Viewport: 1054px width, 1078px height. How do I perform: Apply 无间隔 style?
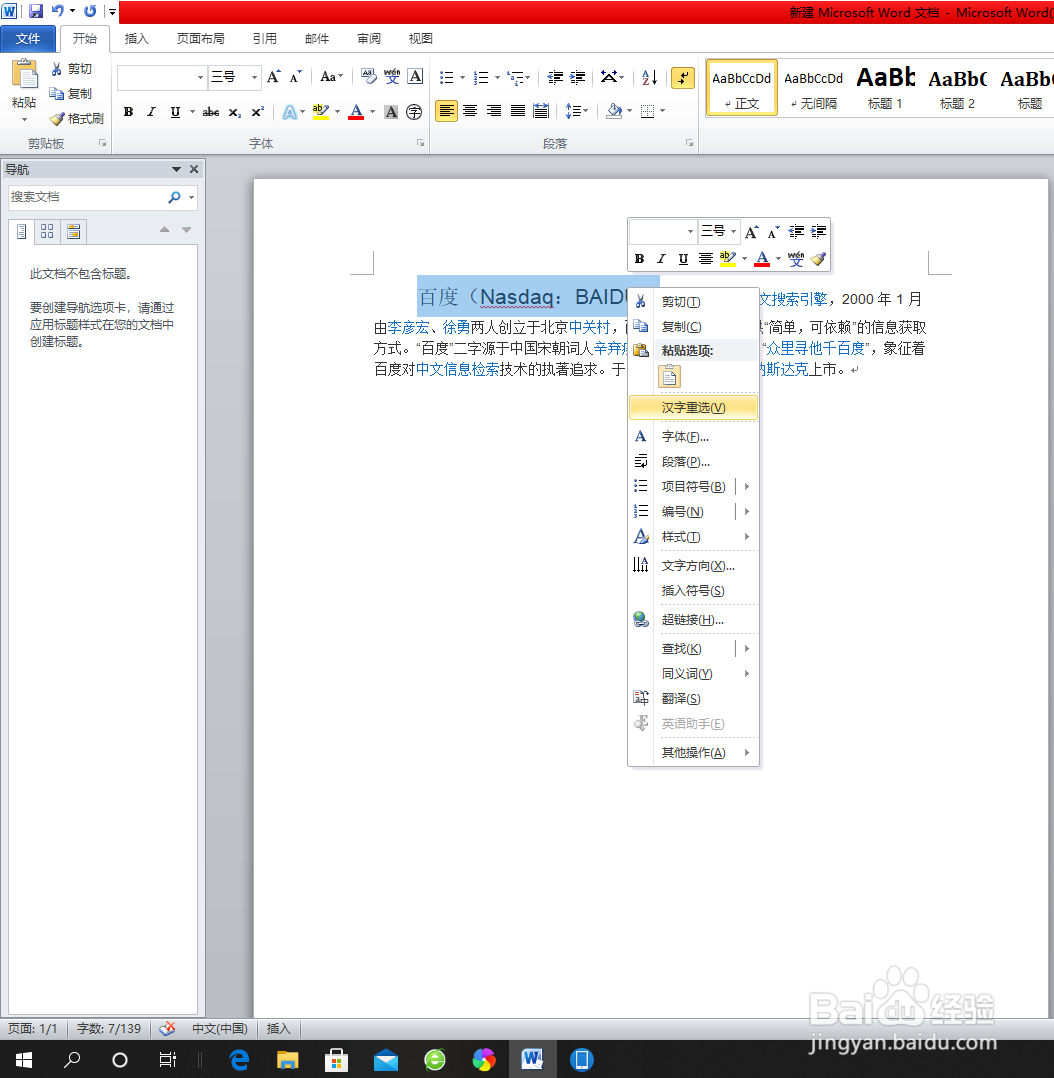pos(813,87)
